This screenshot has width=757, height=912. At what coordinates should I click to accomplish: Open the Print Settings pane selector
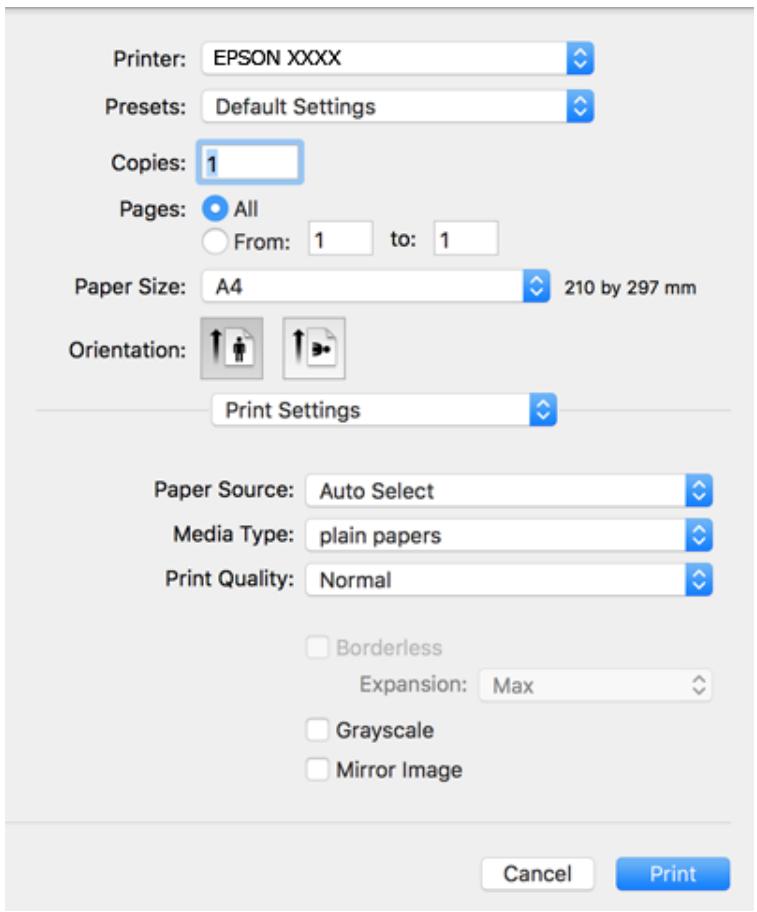point(384,410)
